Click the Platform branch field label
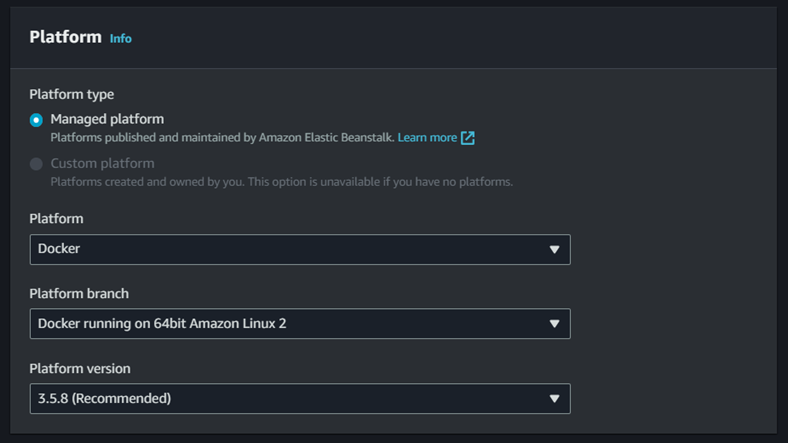Viewport: 788px width, 443px height. click(79, 293)
